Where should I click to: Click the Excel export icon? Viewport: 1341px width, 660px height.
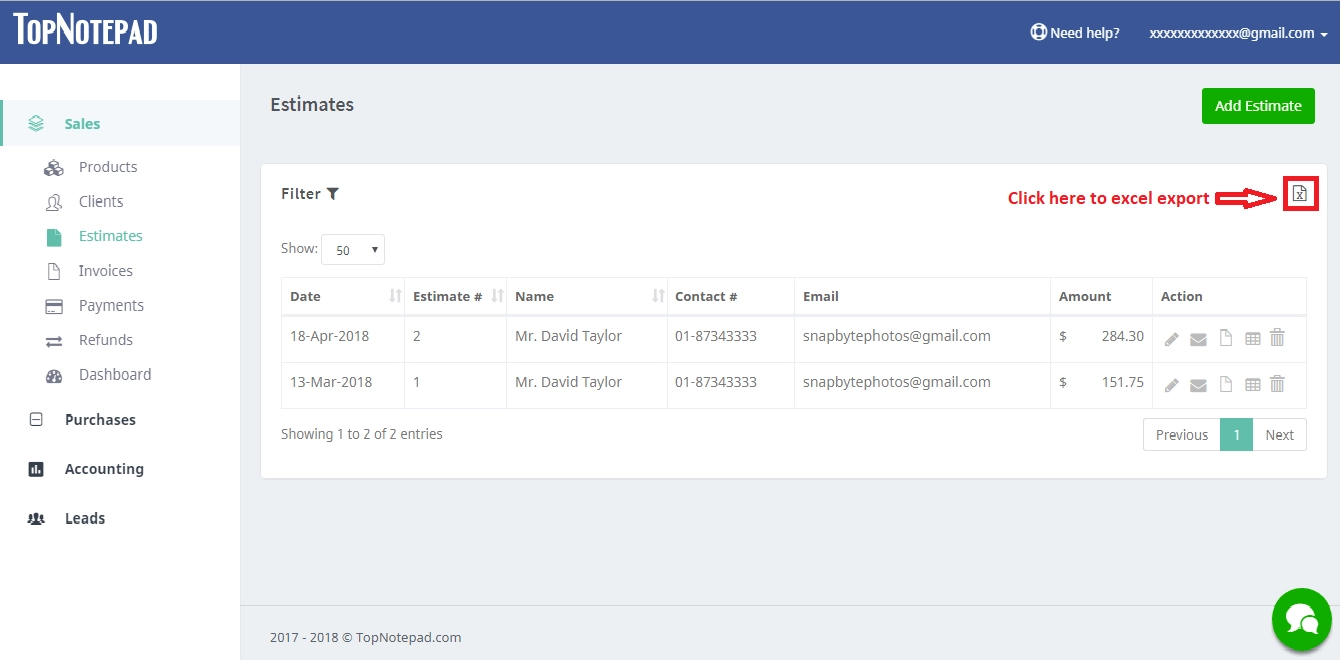[x=1299, y=193]
